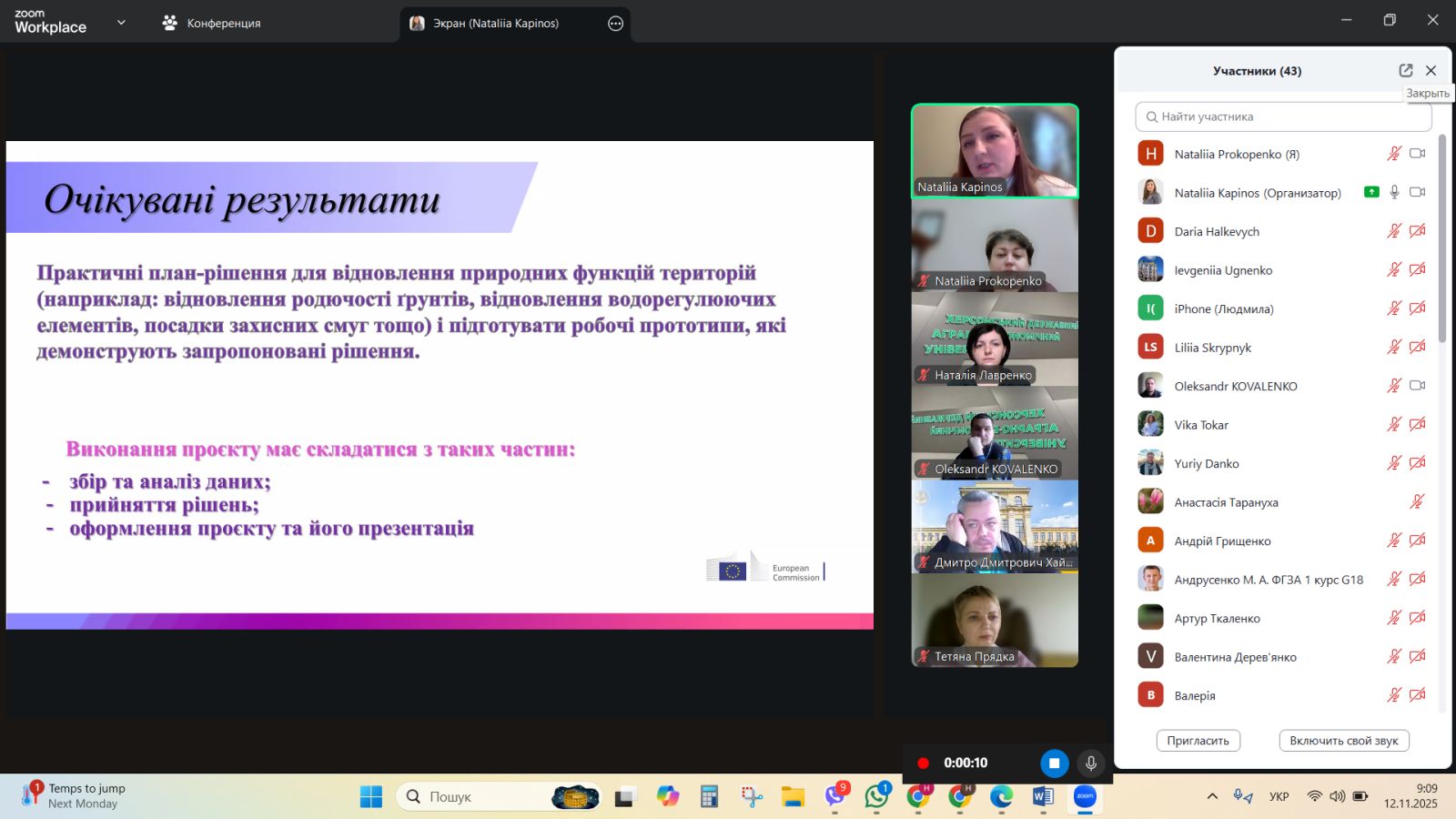Expand the Zoom Workplace dropdown arrow
1456x819 pixels.
[x=121, y=23]
